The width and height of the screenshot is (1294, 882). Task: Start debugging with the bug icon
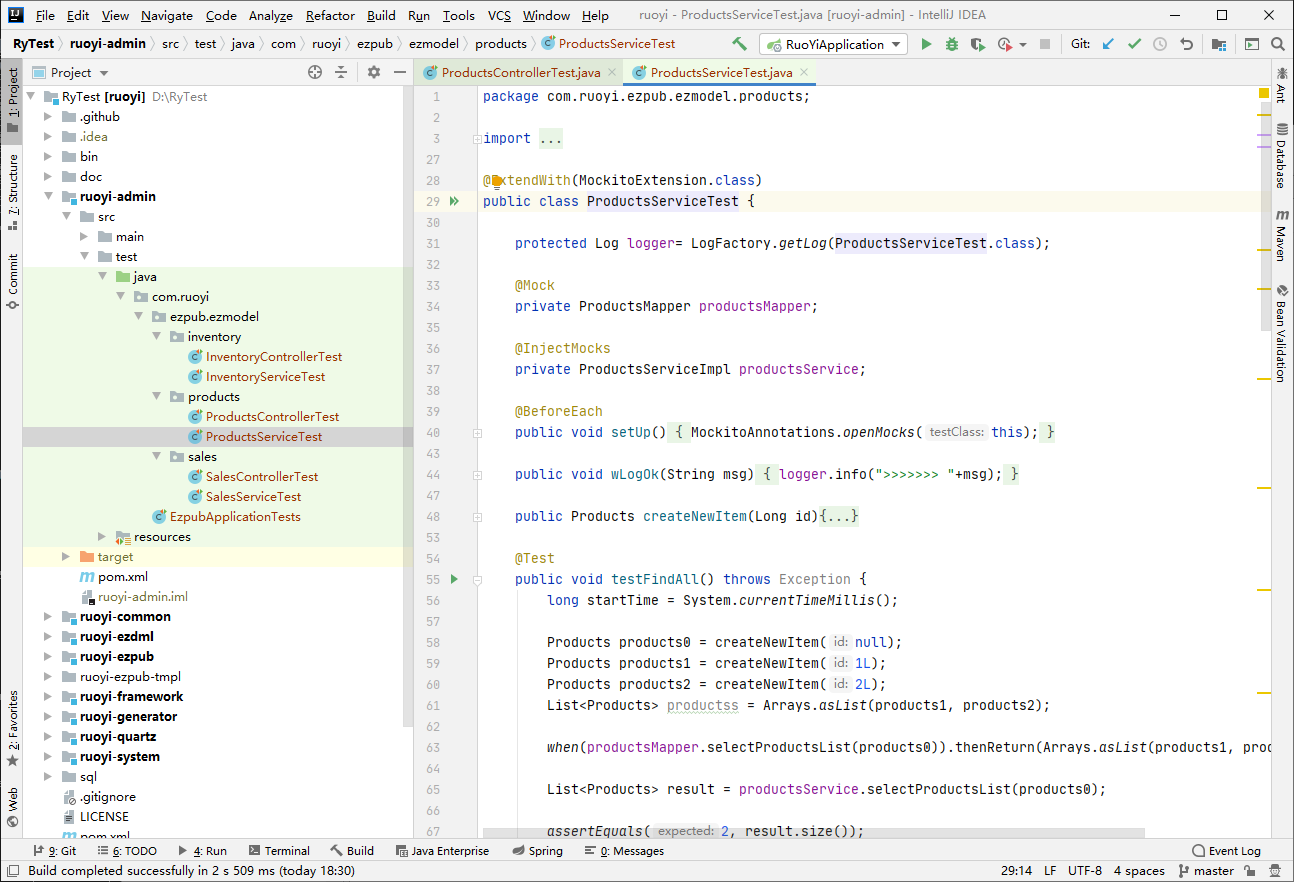pyautogui.click(x=951, y=44)
